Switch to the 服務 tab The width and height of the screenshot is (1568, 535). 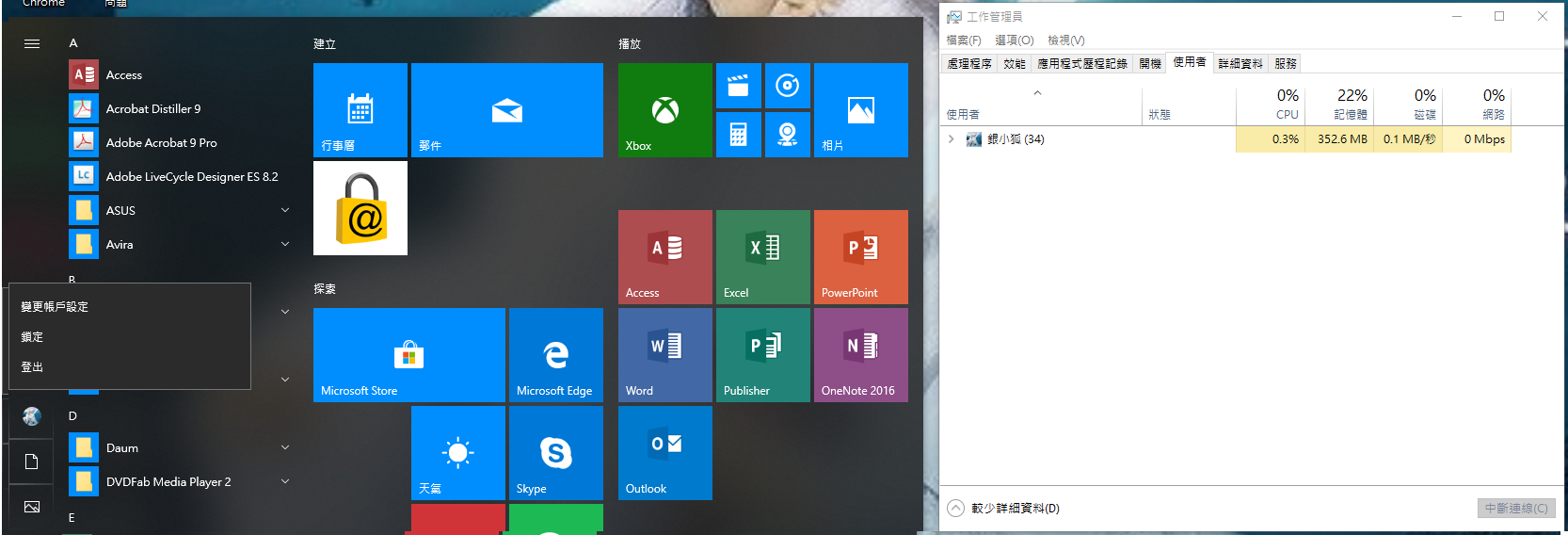[1286, 63]
